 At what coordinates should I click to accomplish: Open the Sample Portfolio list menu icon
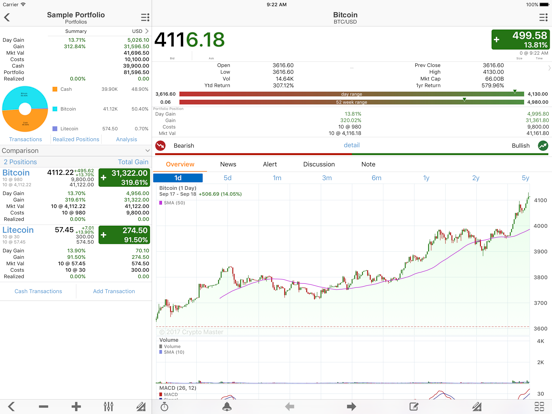tap(145, 17)
